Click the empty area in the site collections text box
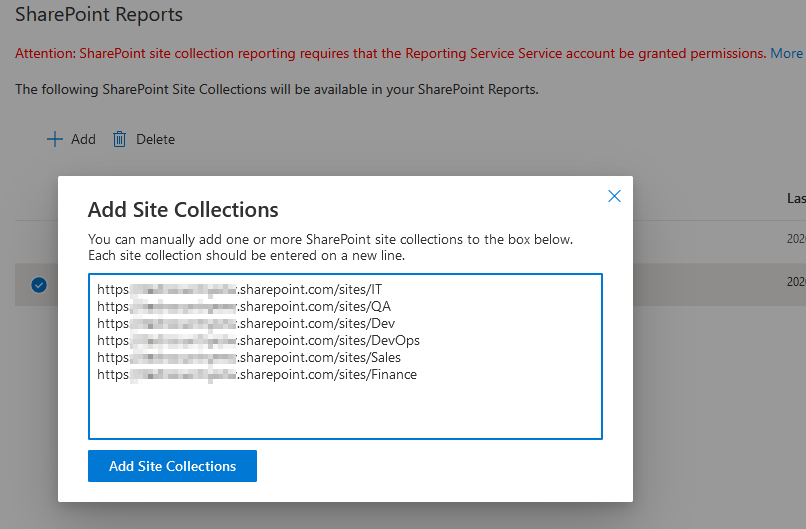Image resolution: width=806 pixels, height=529 pixels. [x=345, y=410]
